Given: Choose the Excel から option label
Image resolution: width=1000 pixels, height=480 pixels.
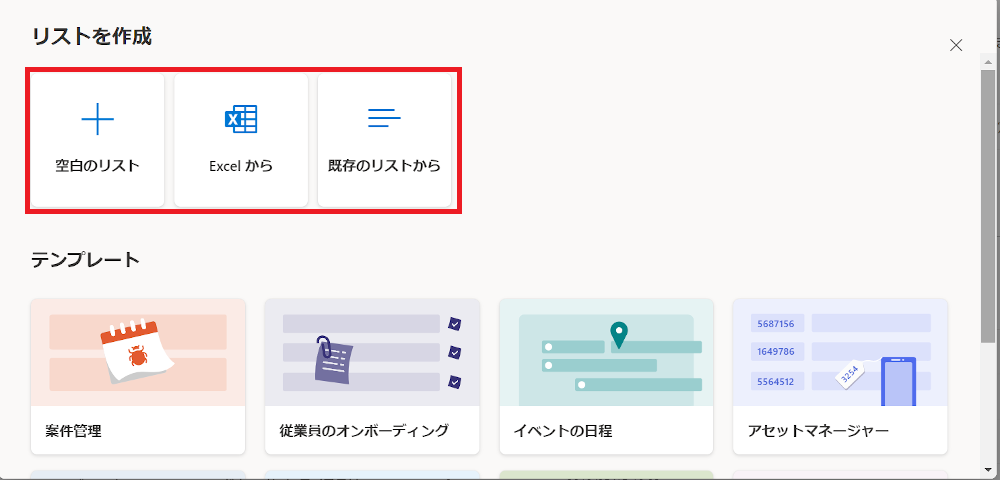Looking at the screenshot, I should [241, 166].
